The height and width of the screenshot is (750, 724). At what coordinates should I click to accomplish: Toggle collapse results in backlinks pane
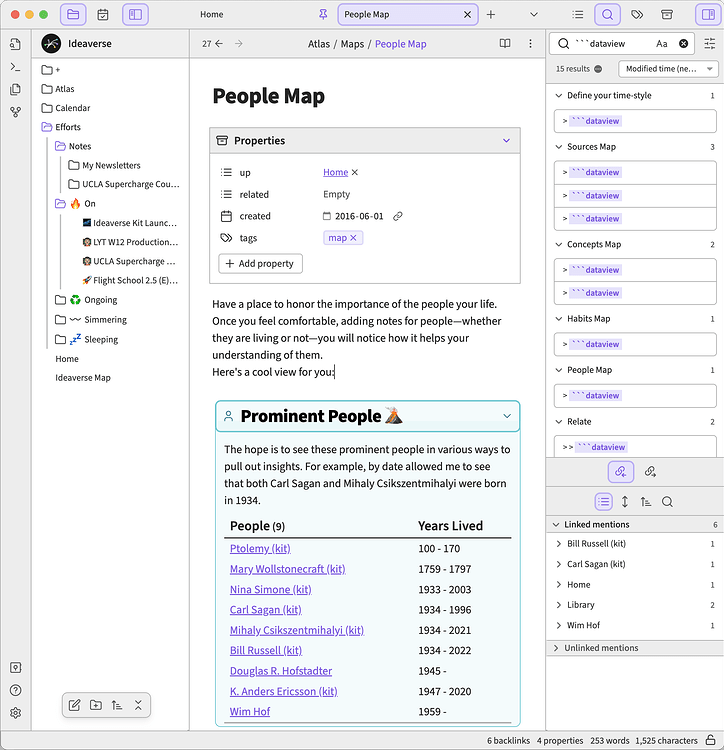pos(603,502)
